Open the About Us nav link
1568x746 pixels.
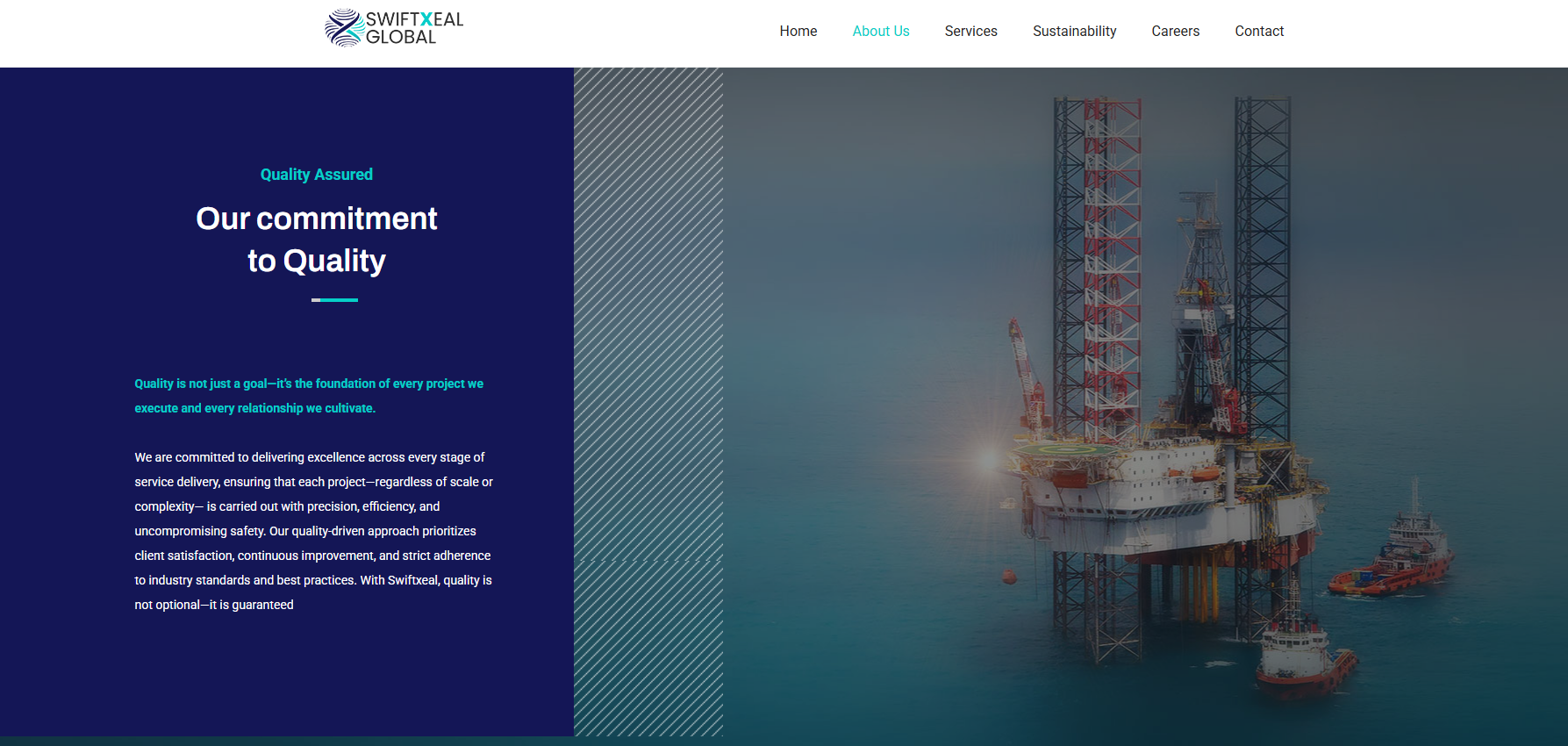880,32
